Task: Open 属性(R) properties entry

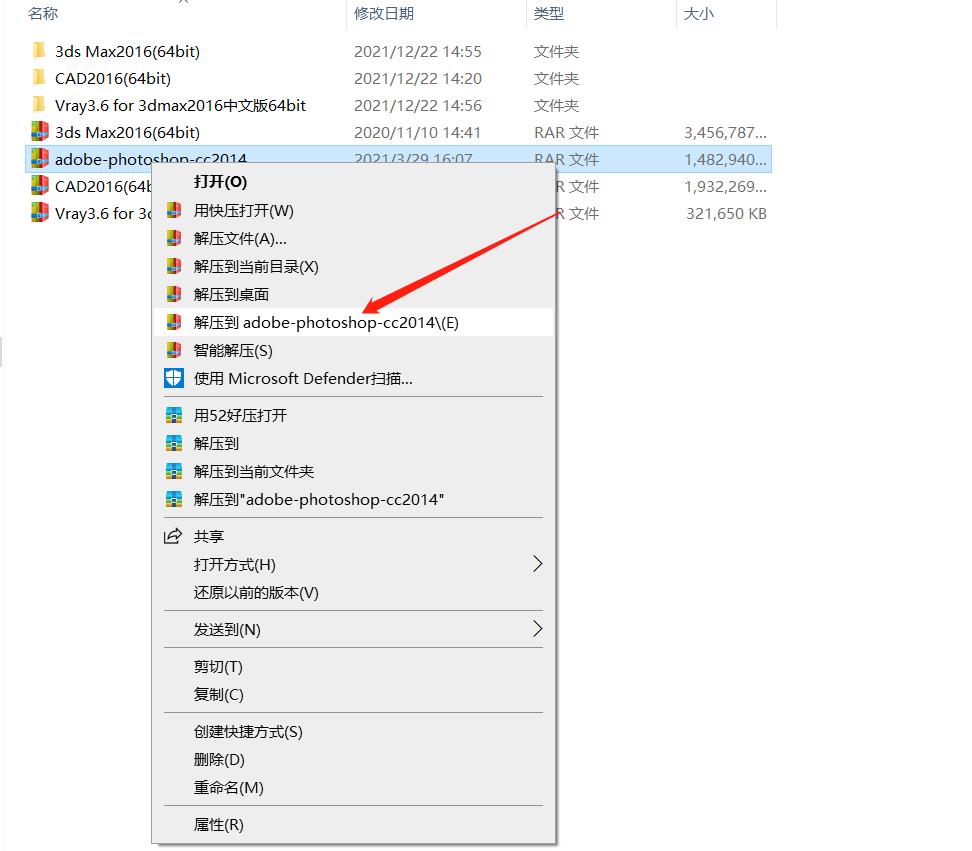Action: (218, 824)
